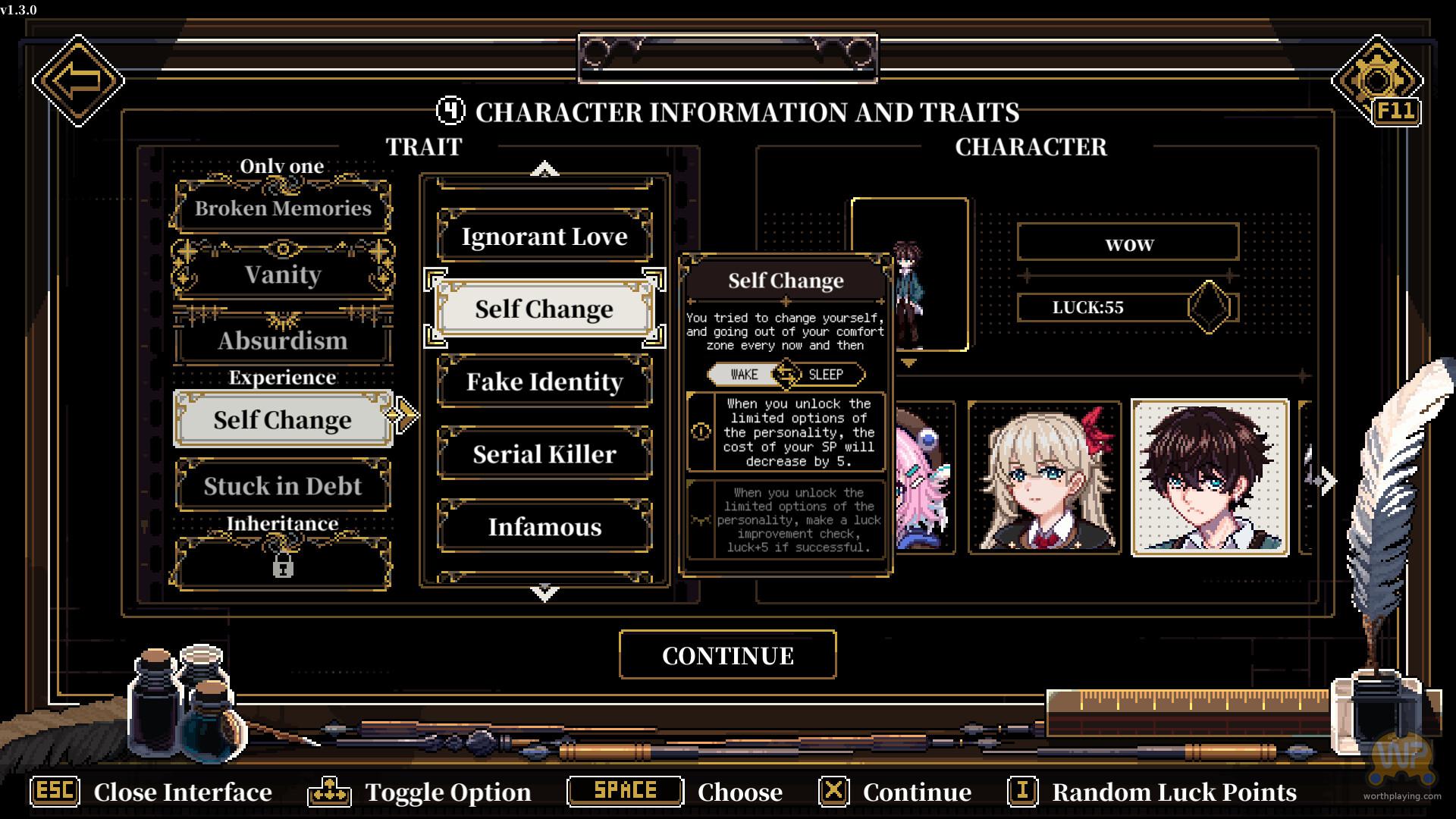Click the CONTINUE button
This screenshot has height=819, width=1456.
coord(728,654)
